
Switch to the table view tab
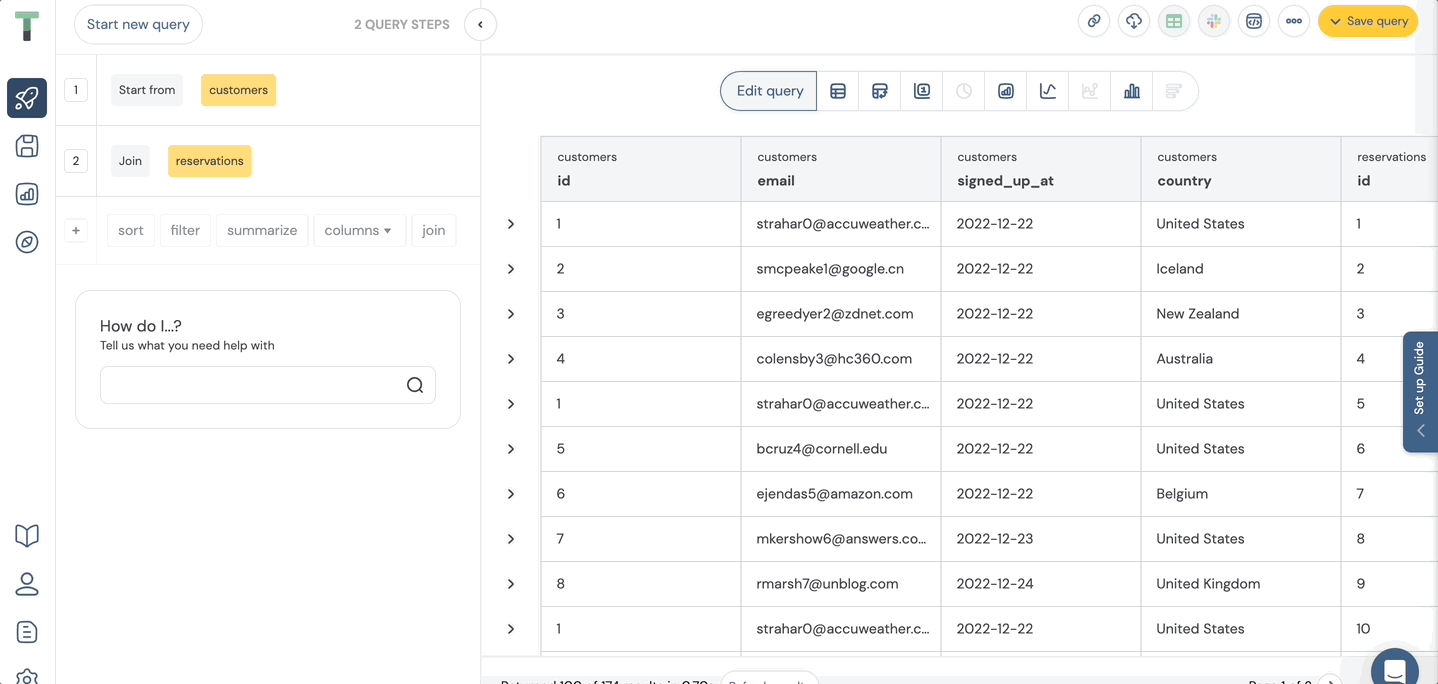pos(838,91)
